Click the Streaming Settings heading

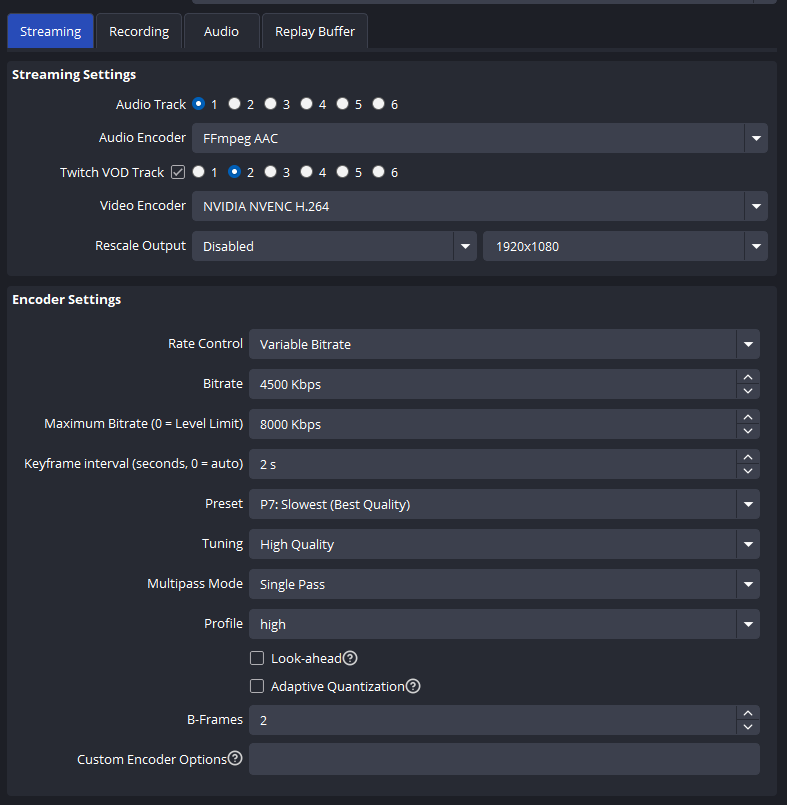(x=74, y=74)
